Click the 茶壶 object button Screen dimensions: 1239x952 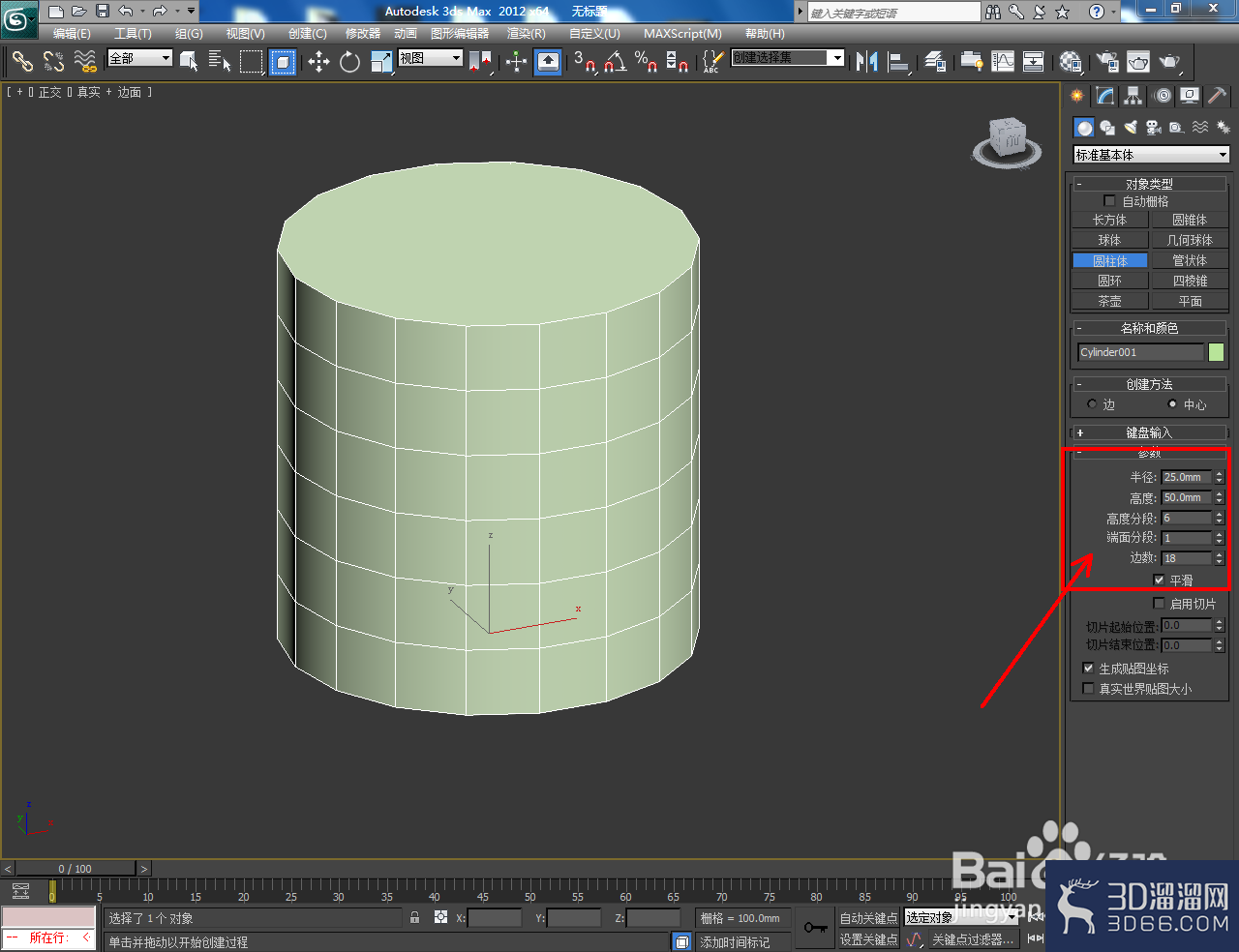coord(1109,301)
